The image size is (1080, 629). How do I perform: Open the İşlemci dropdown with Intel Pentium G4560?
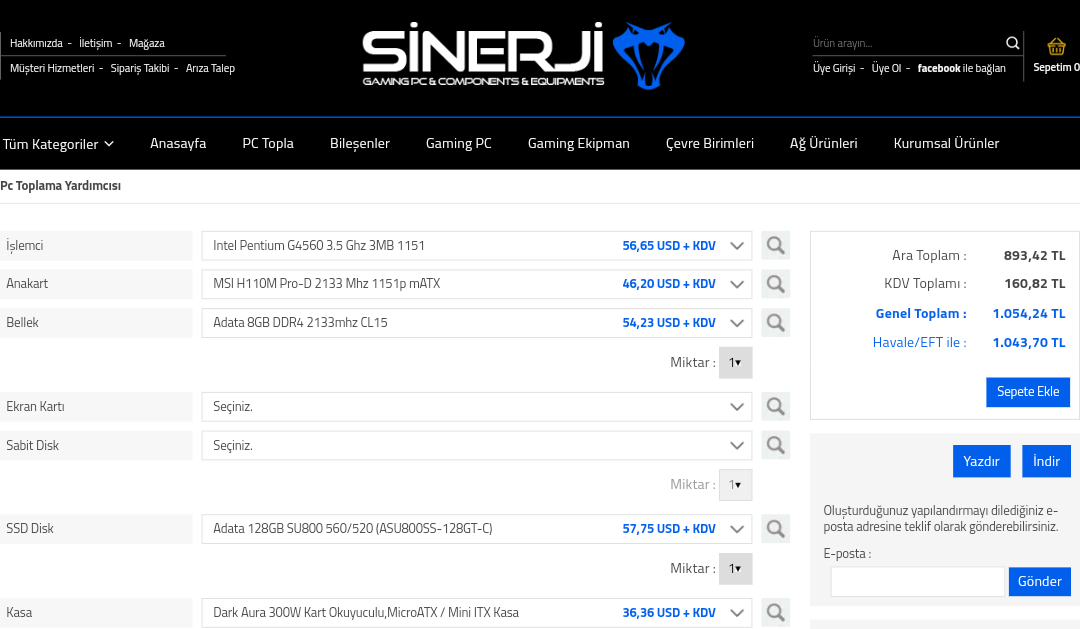(477, 246)
